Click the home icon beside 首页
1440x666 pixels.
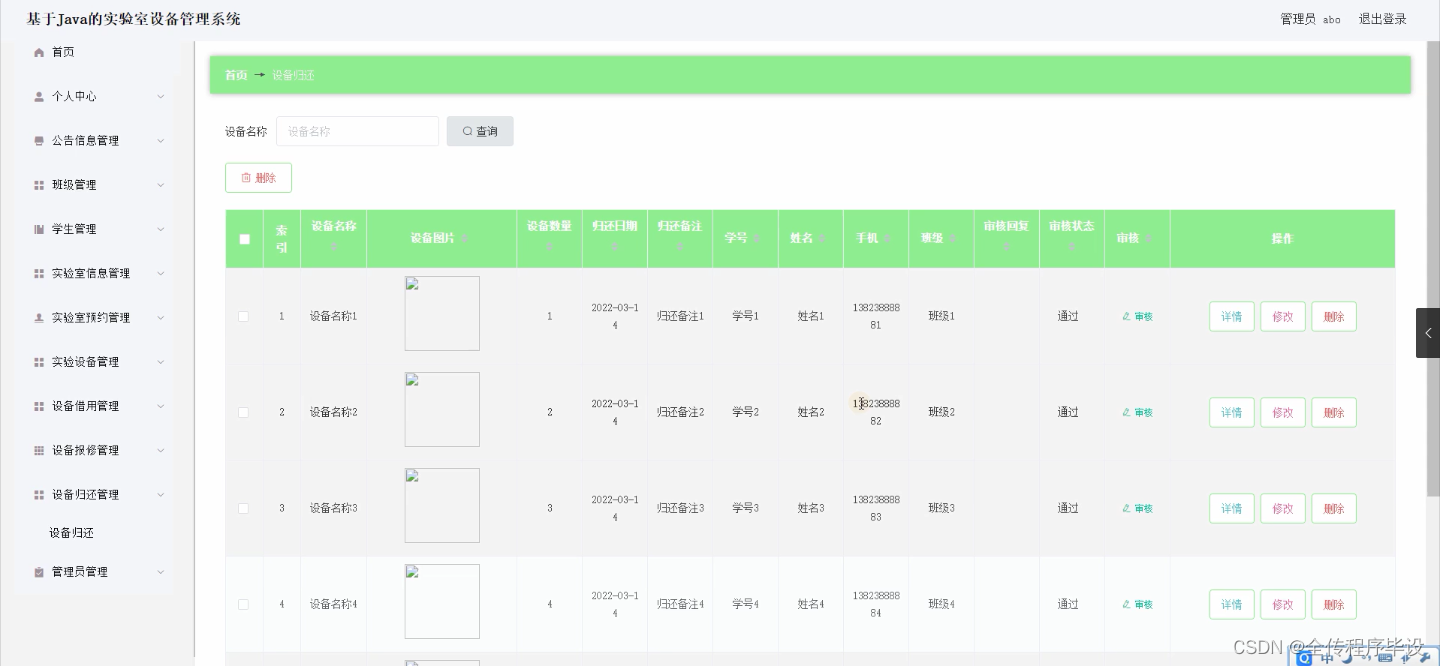[39, 52]
